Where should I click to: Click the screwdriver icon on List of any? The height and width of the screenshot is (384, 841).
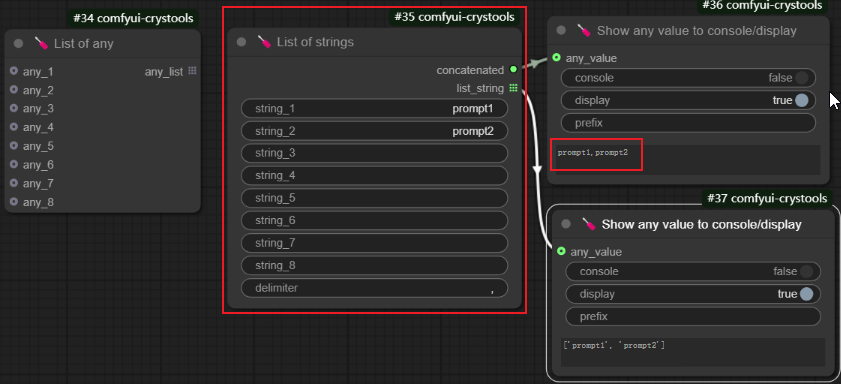pyautogui.click(x=41, y=43)
